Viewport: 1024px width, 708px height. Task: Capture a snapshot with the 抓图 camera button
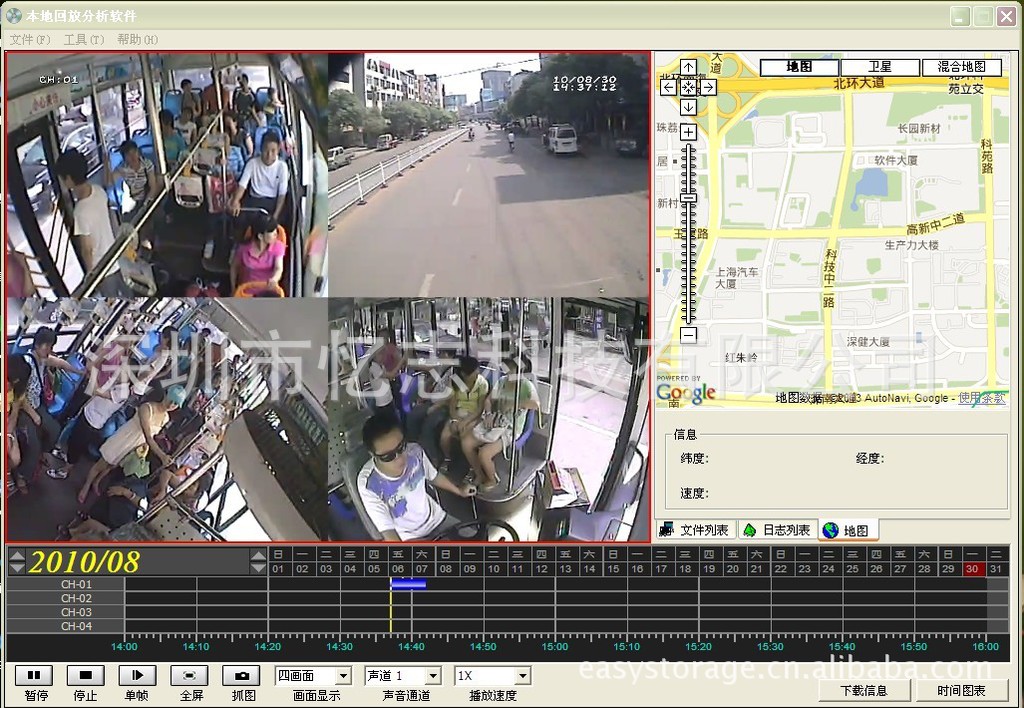point(242,675)
